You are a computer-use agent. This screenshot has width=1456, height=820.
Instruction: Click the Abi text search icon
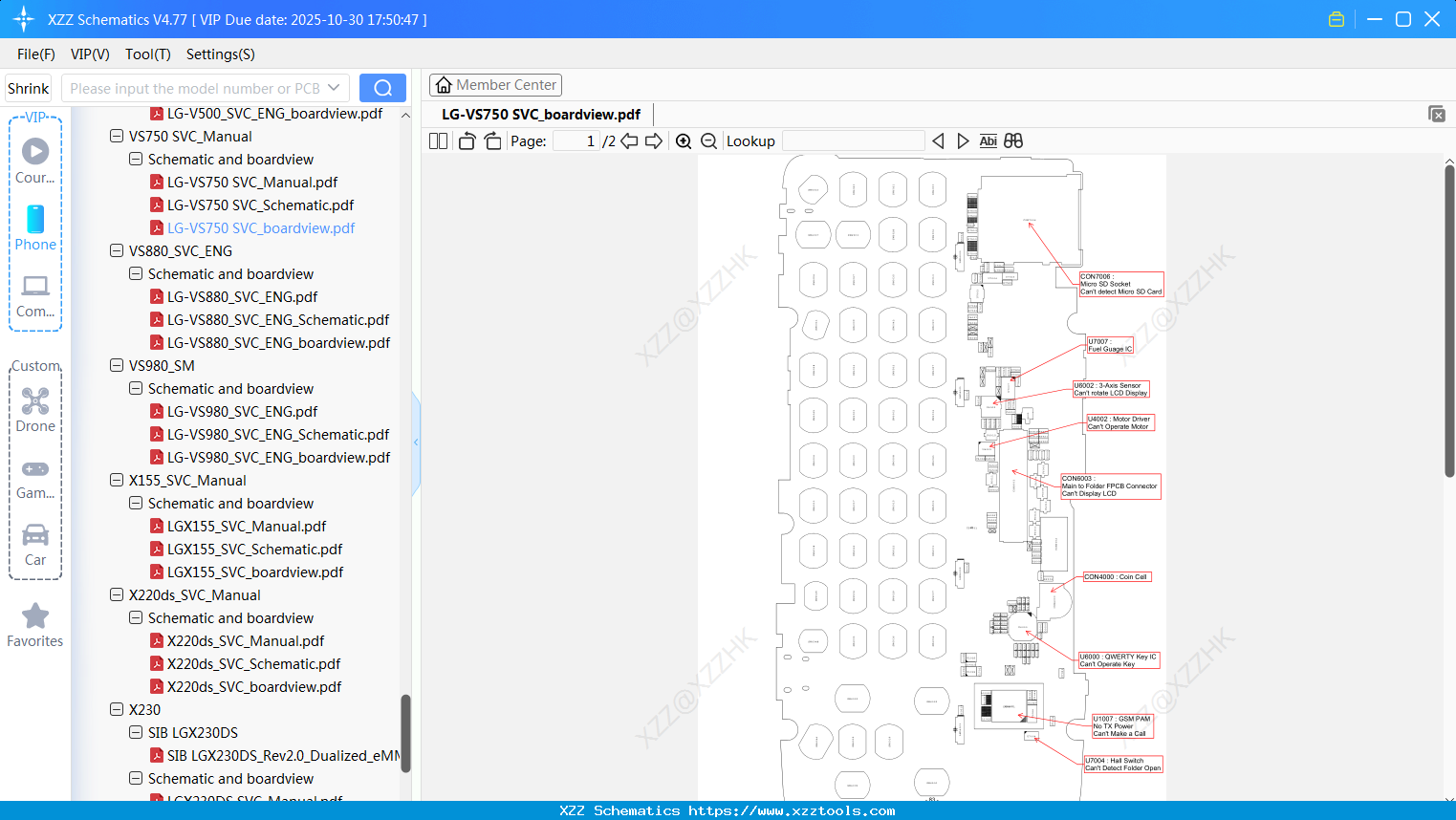tap(988, 140)
